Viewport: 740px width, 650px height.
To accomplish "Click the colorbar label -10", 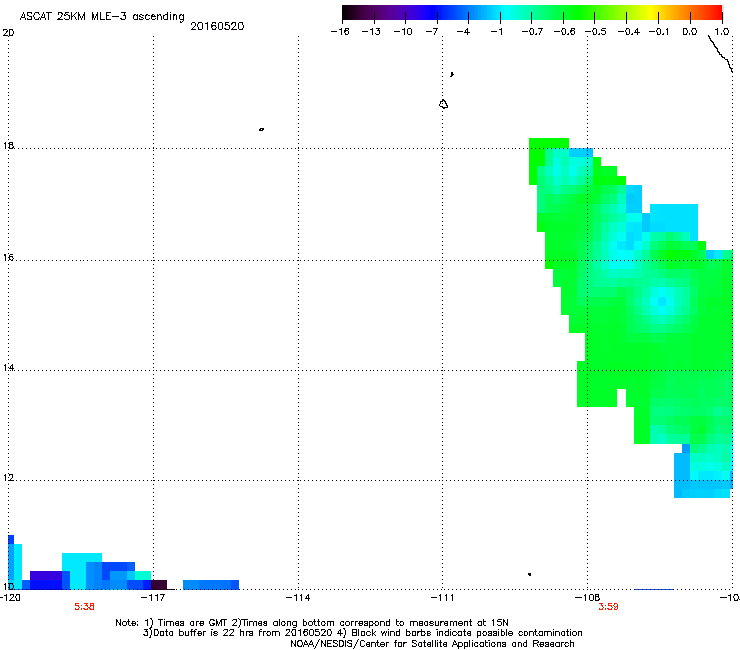I will [x=403, y=32].
